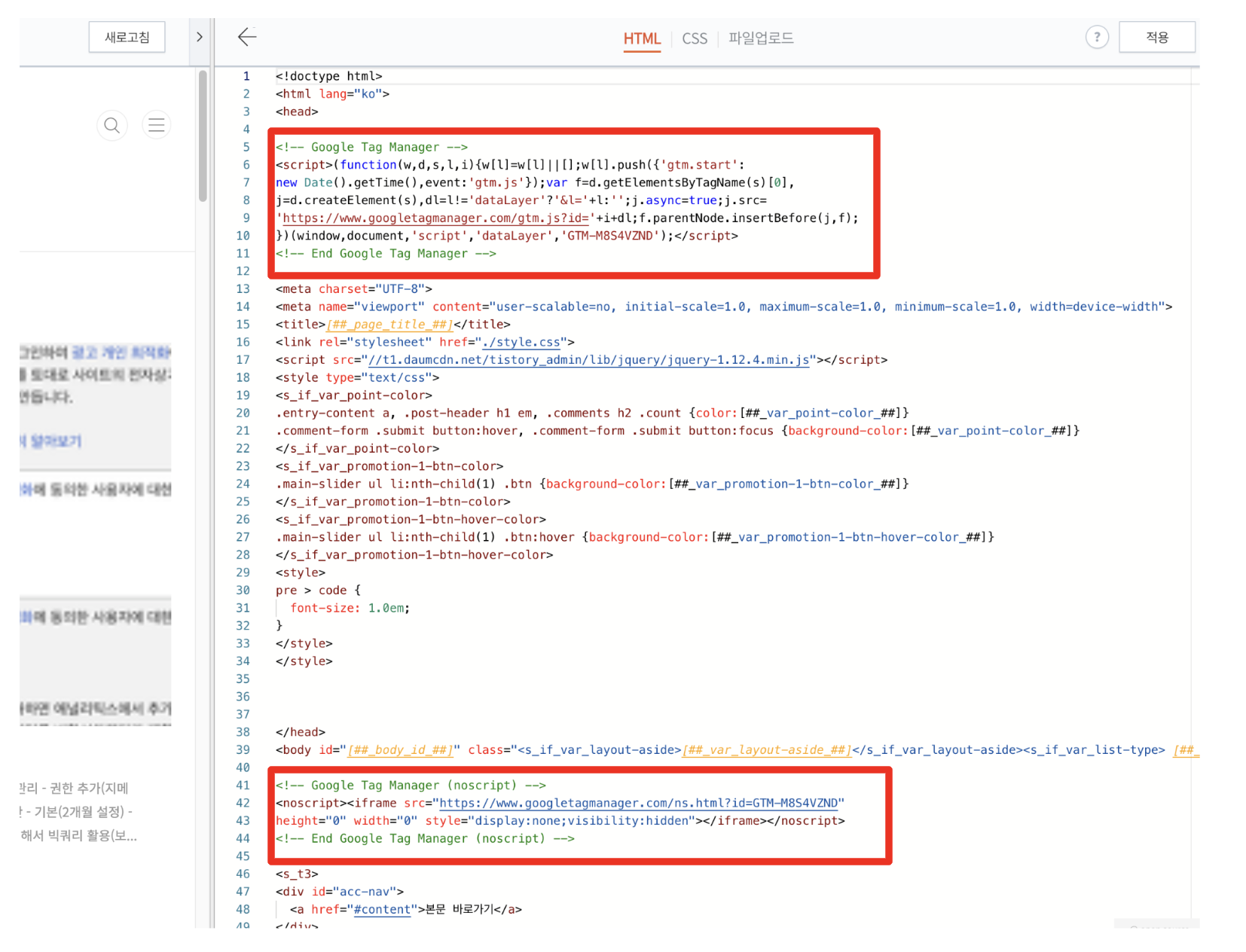This screenshot has height=952, width=1246.
Task: Click the 'End Google Tag Manager (noscript)' comment
Action: [425, 839]
